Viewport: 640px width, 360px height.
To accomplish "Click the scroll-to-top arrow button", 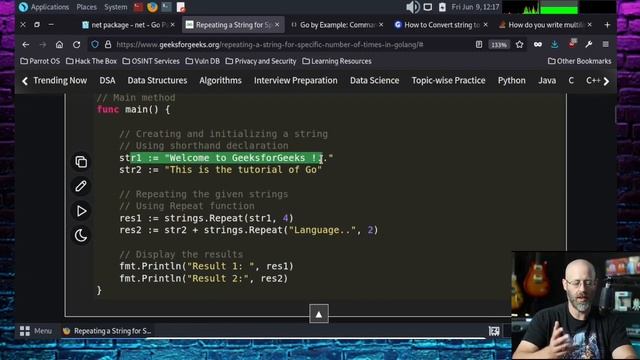I will point(319,314).
